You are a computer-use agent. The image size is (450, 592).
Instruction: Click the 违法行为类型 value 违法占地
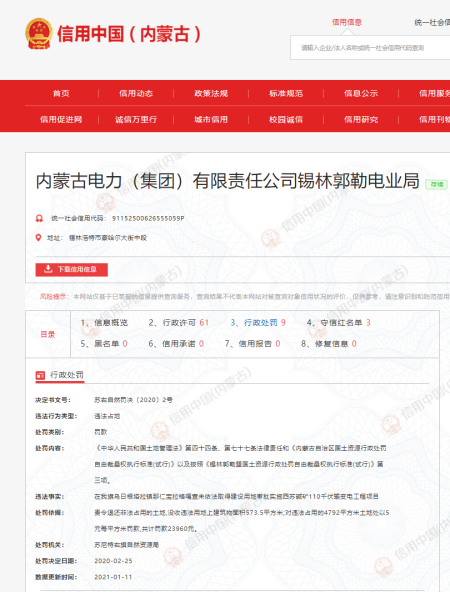[x=107, y=416]
